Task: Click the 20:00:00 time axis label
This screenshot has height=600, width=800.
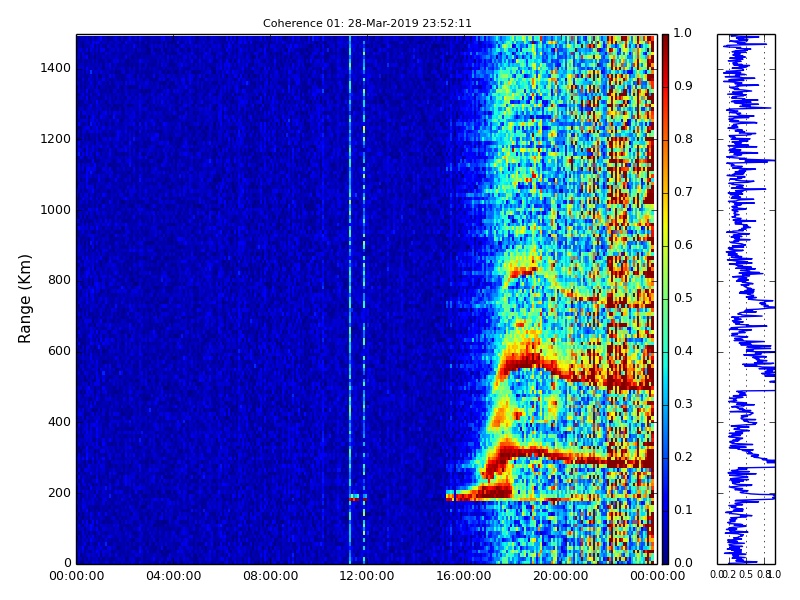Action: point(561,576)
